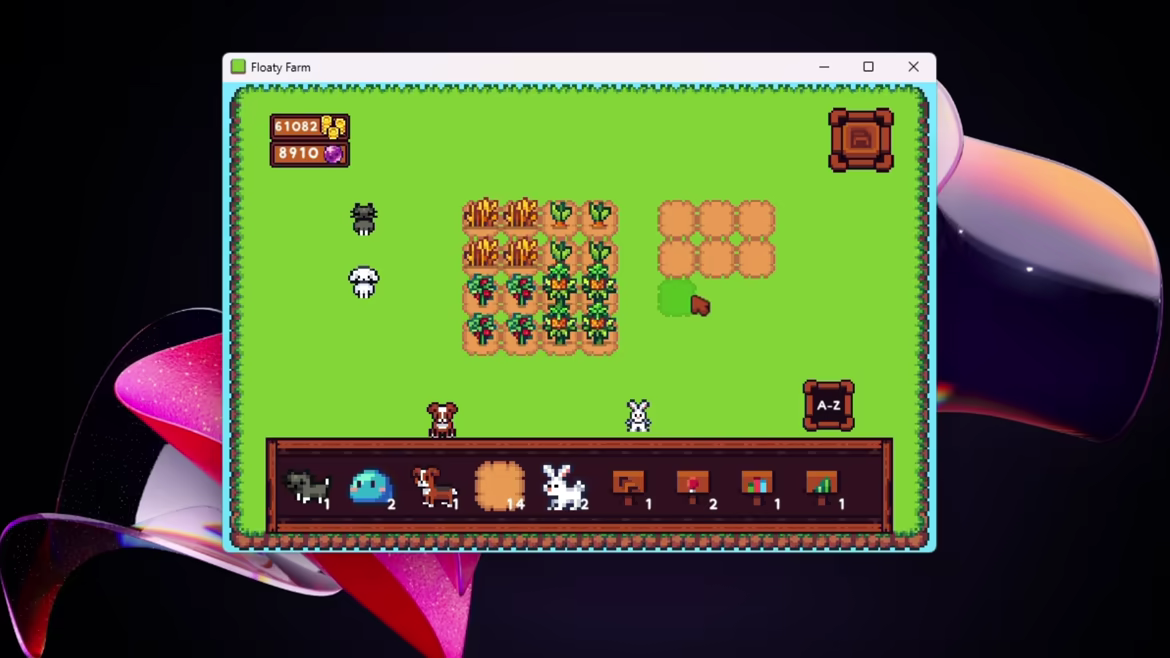Click the white rabbit standing on the grass
The height and width of the screenshot is (658, 1170).
(x=638, y=416)
